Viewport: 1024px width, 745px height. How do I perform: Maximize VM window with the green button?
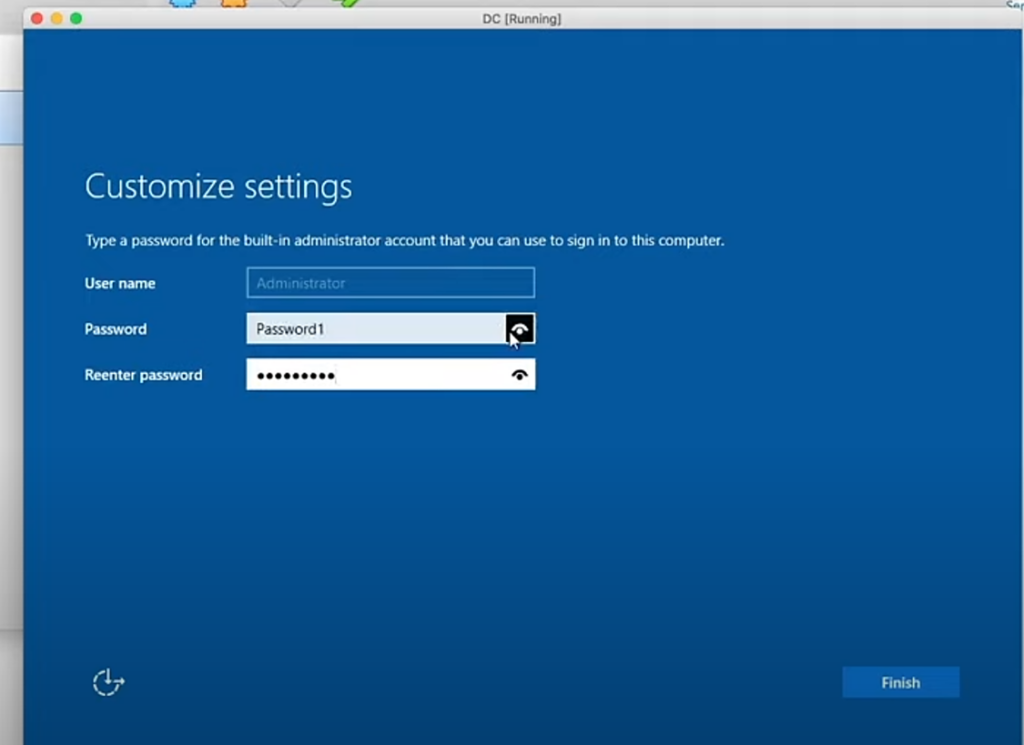(76, 19)
